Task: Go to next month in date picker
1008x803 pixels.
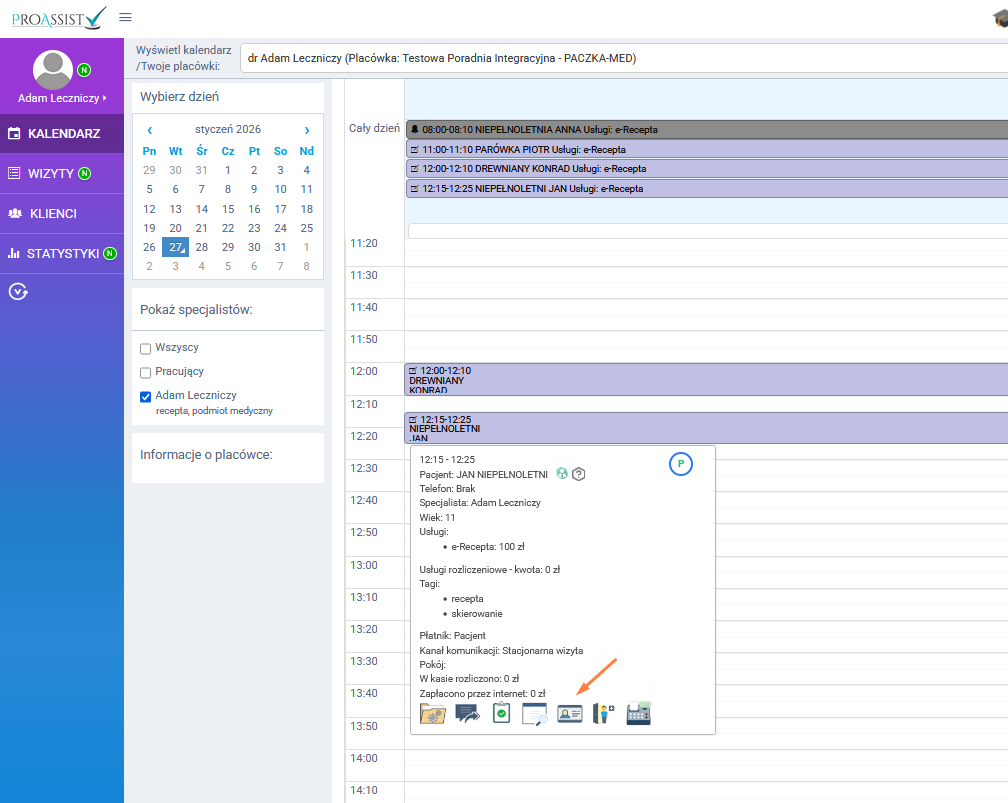Action: pyautogui.click(x=306, y=130)
